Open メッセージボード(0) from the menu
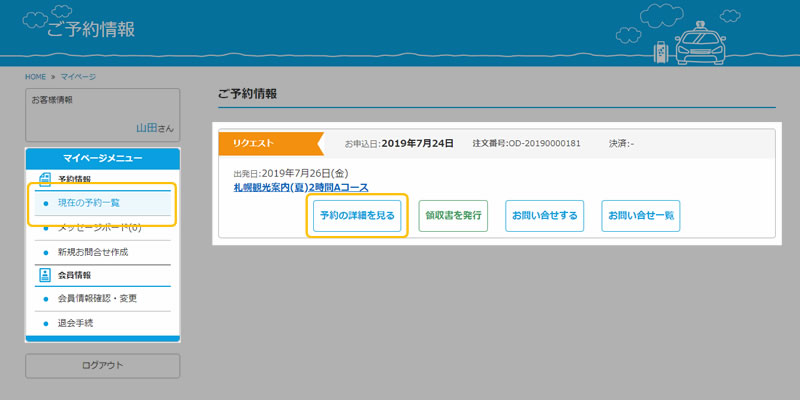800x400 pixels. click(x=102, y=228)
